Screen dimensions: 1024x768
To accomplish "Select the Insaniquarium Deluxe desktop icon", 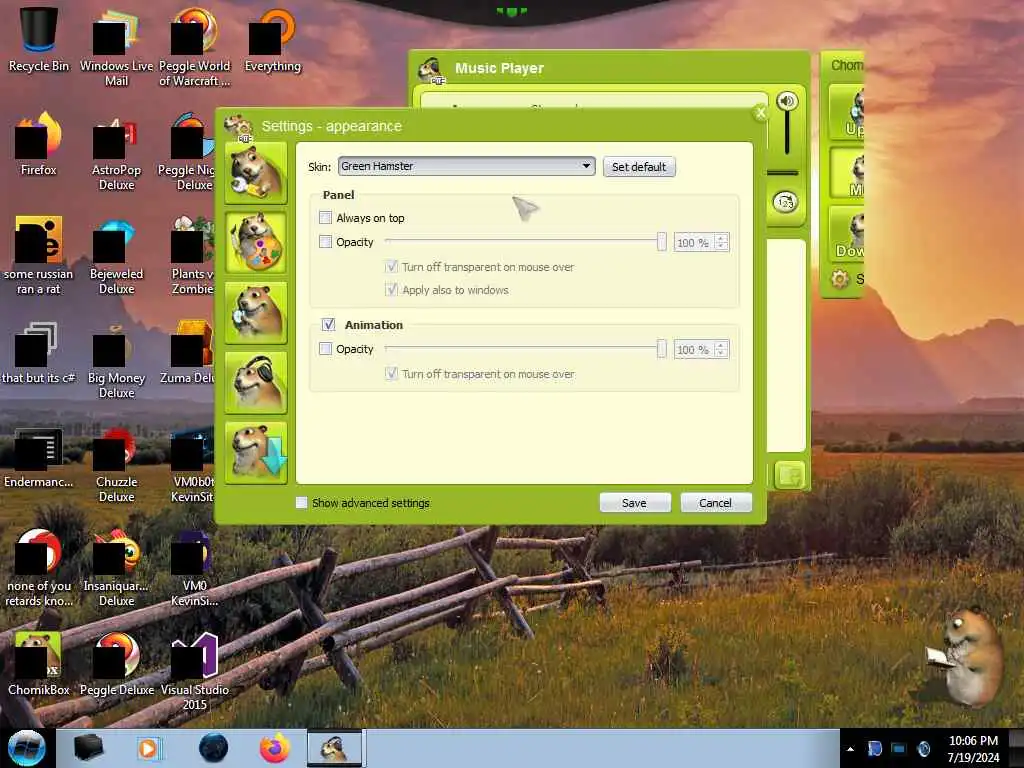I will [116, 568].
